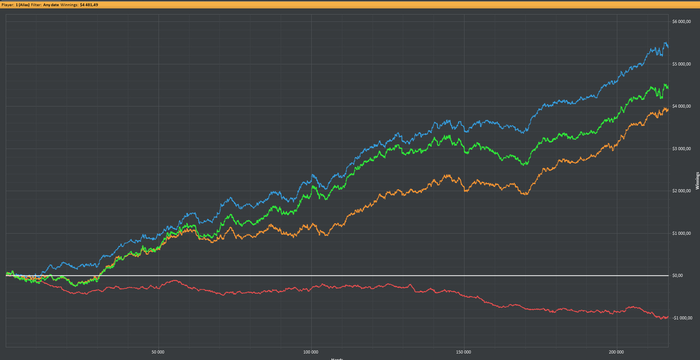This screenshot has width=700, height=360.
Task: Click the 150 000 hands axis label
Action: 464,352
